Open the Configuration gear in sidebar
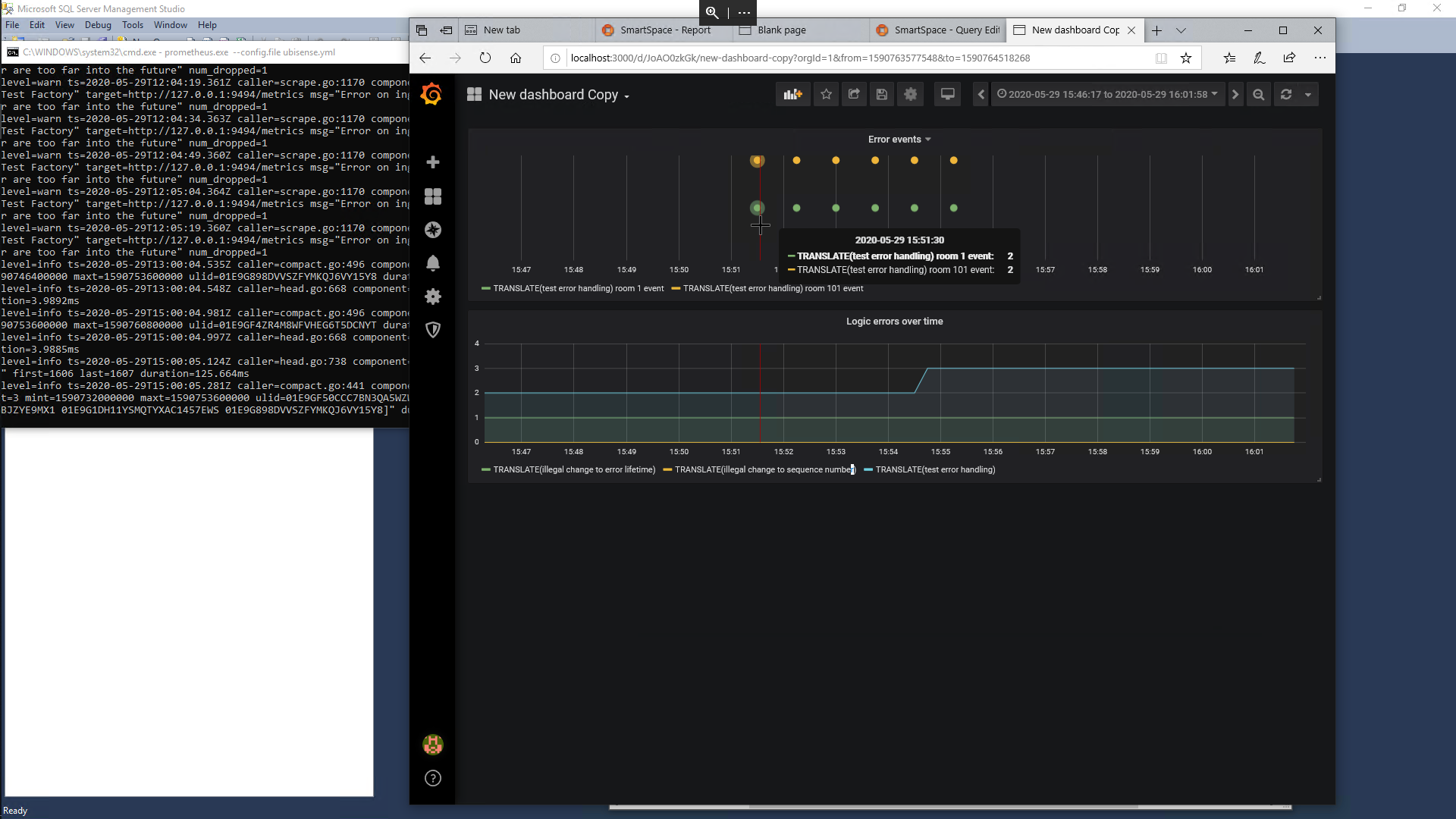Viewport: 1456px width, 819px height. click(x=433, y=297)
